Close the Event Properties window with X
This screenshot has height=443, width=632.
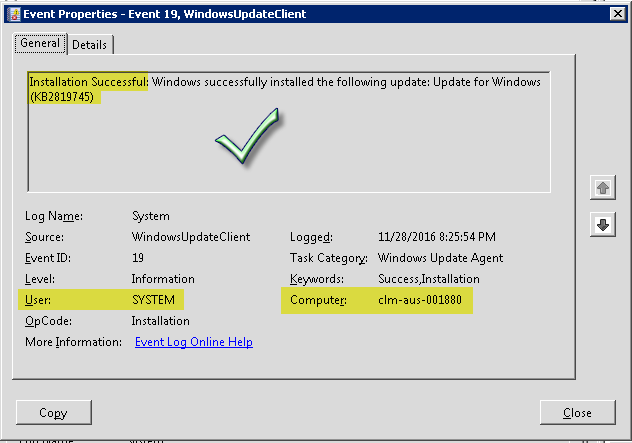click(x=617, y=14)
